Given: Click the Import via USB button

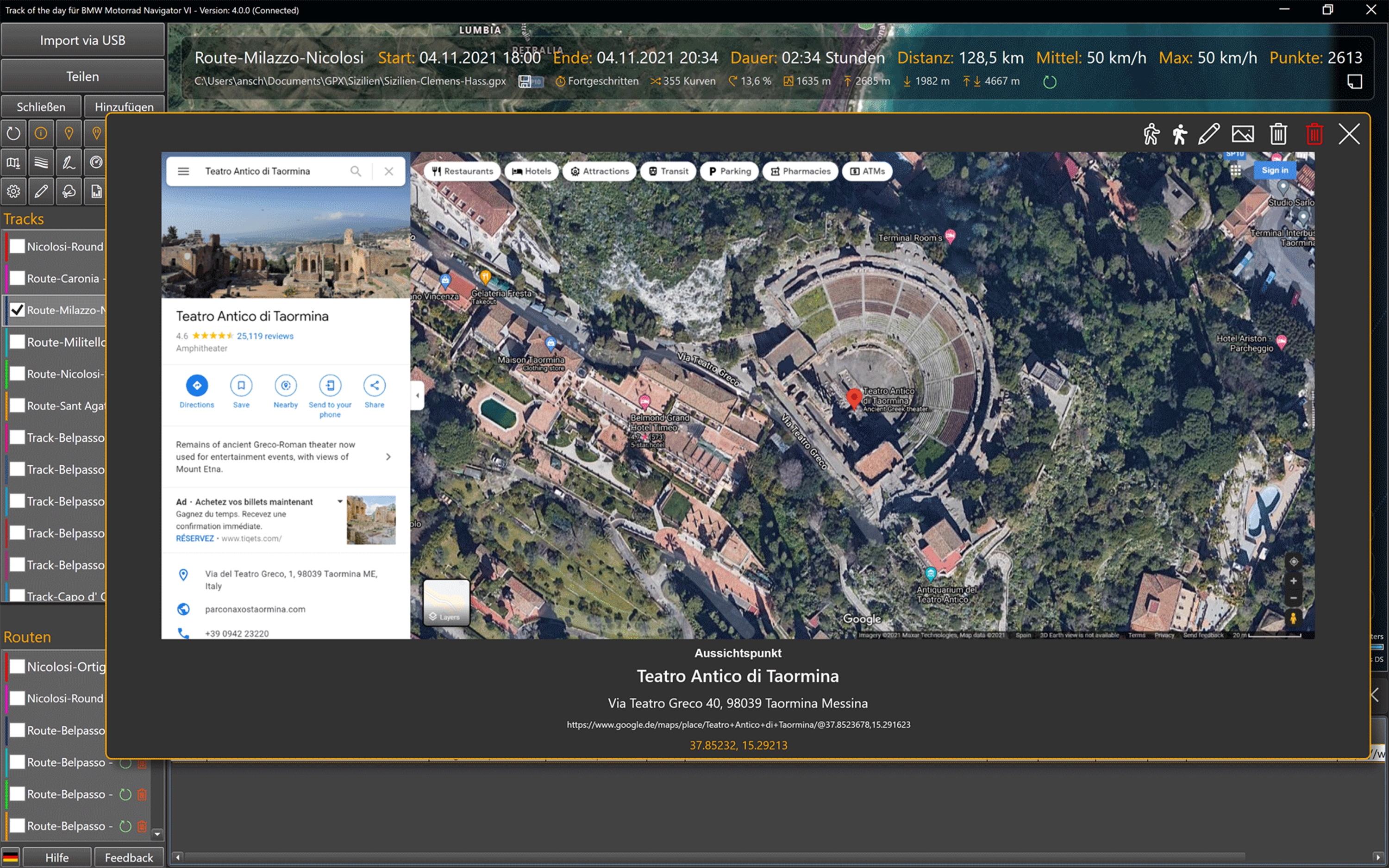Looking at the screenshot, I should [83, 40].
